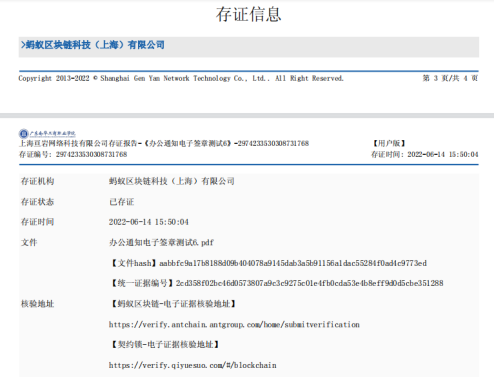Click the 存证信息 page title
495x377 pixels.
point(248,14)
